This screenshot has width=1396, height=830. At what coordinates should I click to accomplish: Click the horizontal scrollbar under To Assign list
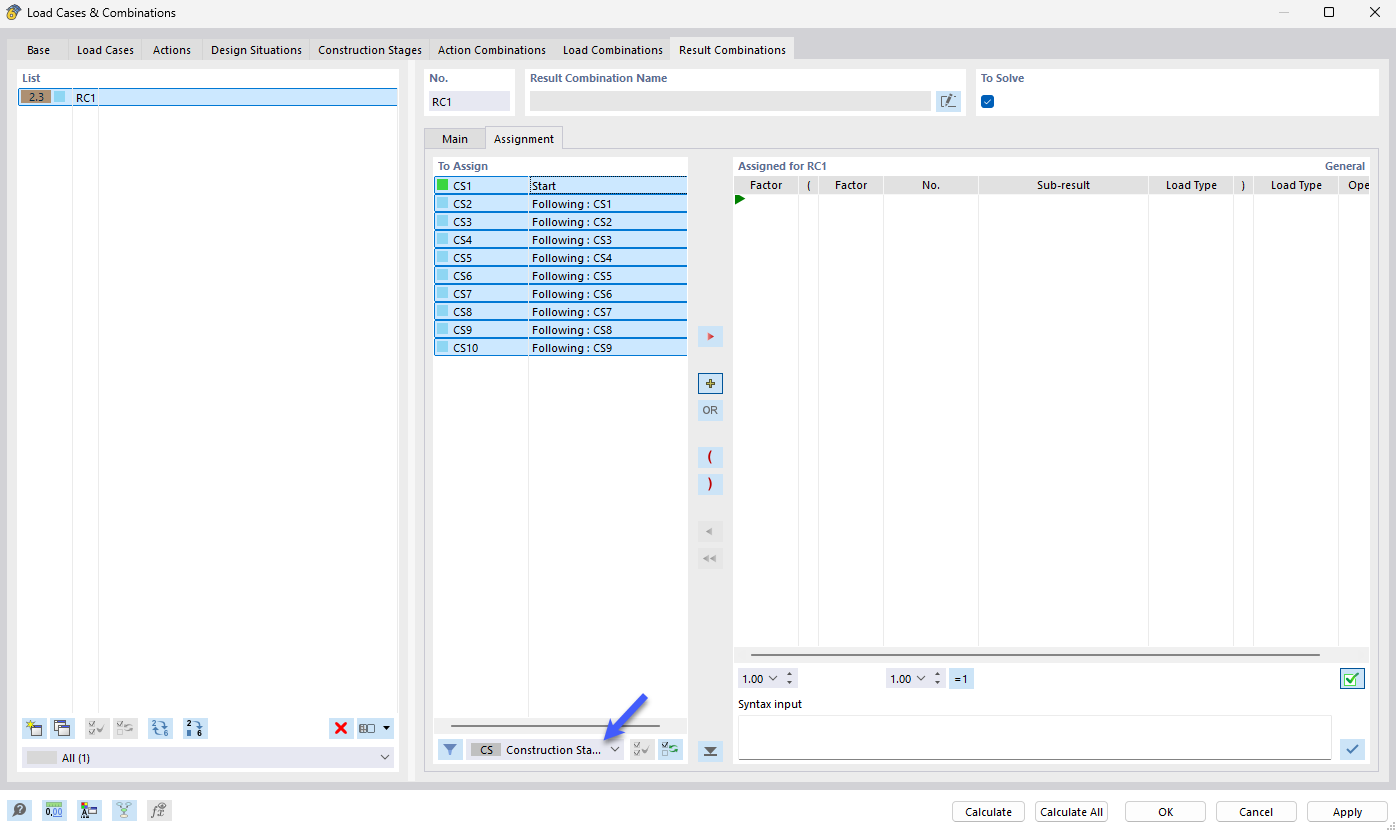point(555,726)
